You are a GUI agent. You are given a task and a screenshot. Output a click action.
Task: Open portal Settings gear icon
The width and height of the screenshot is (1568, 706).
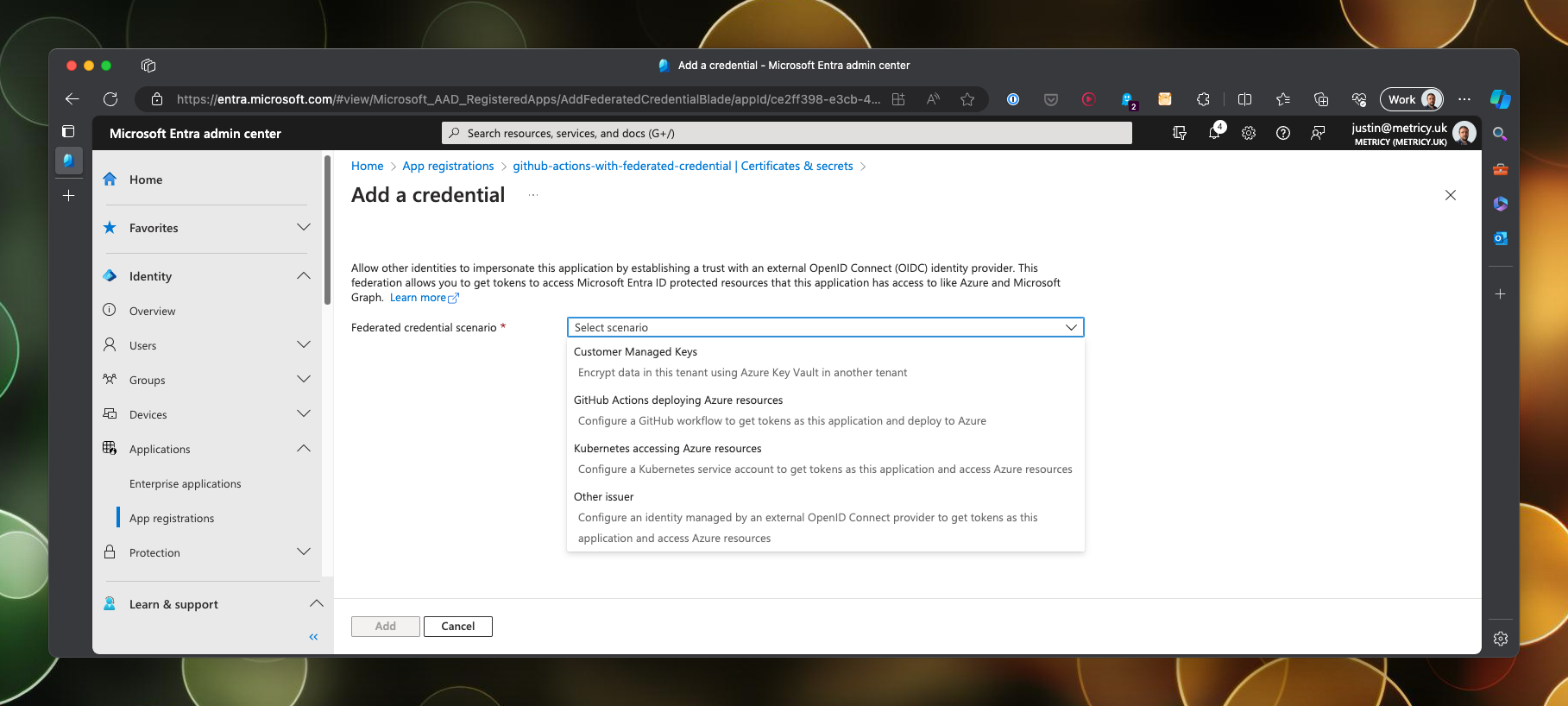(1249, 133)
